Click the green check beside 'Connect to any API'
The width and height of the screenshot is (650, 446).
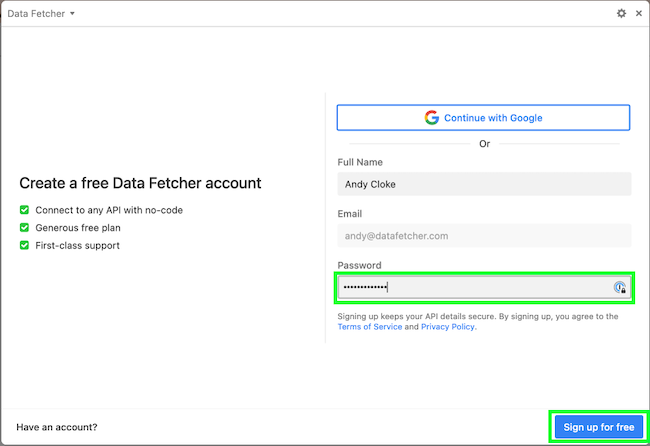(x=24, y=210)
